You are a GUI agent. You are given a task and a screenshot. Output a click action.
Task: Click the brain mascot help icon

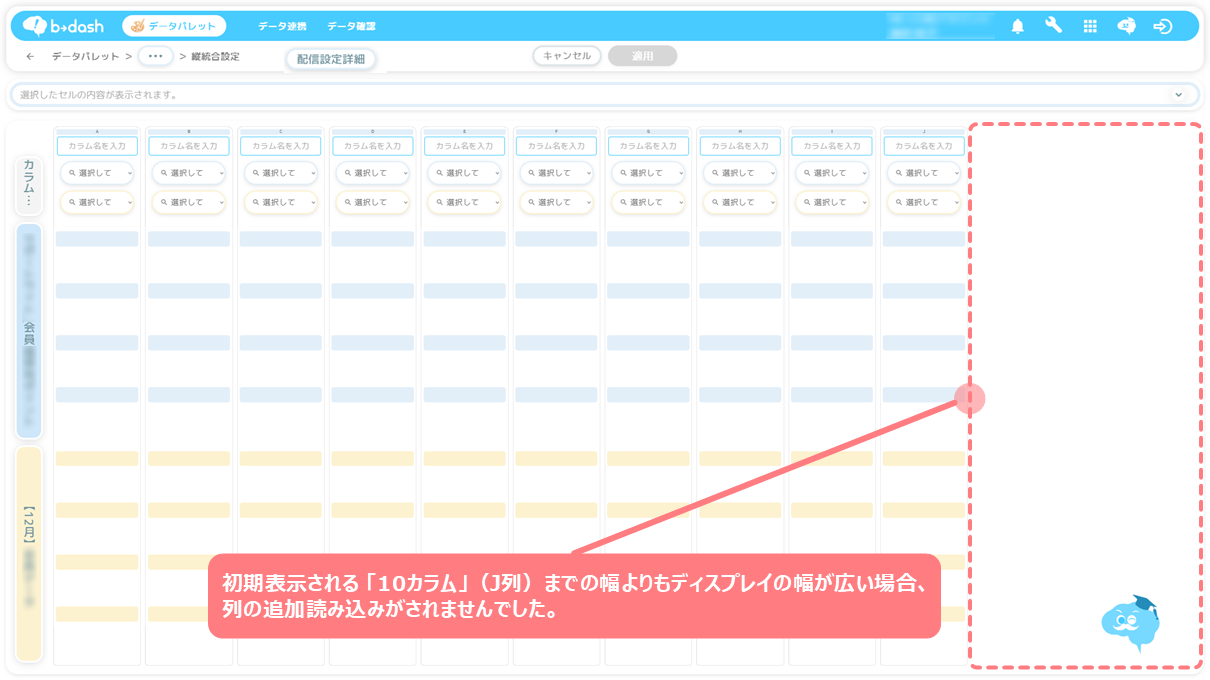click(x=1128, y=622)
